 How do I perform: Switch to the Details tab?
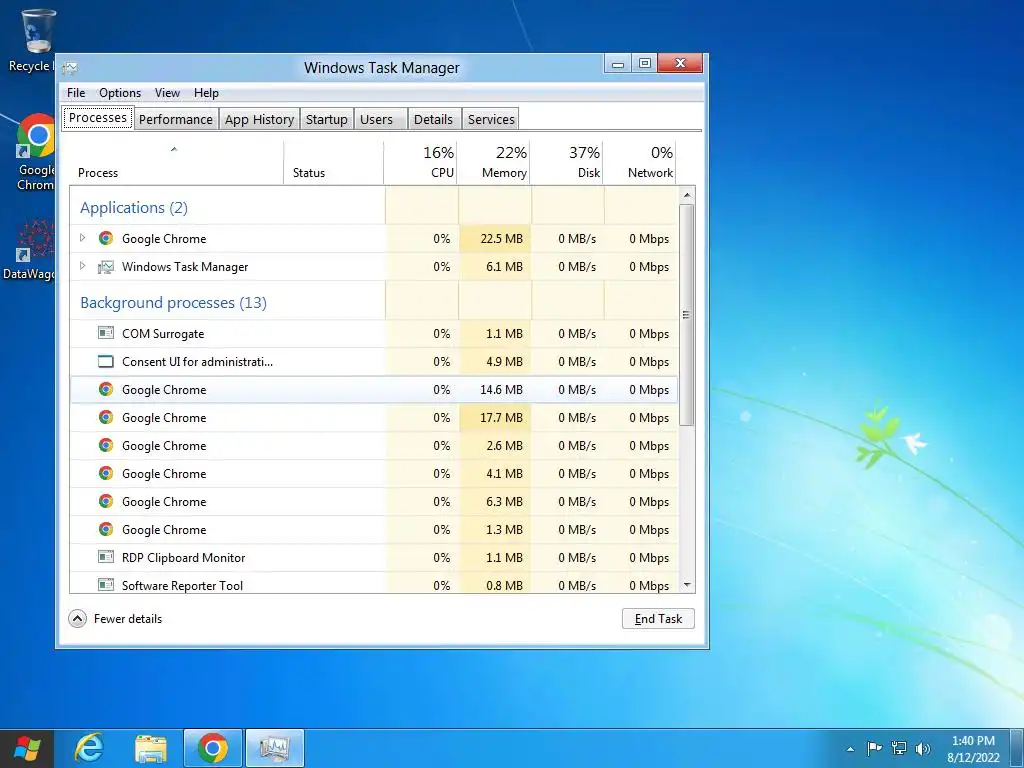coord(433,120)
